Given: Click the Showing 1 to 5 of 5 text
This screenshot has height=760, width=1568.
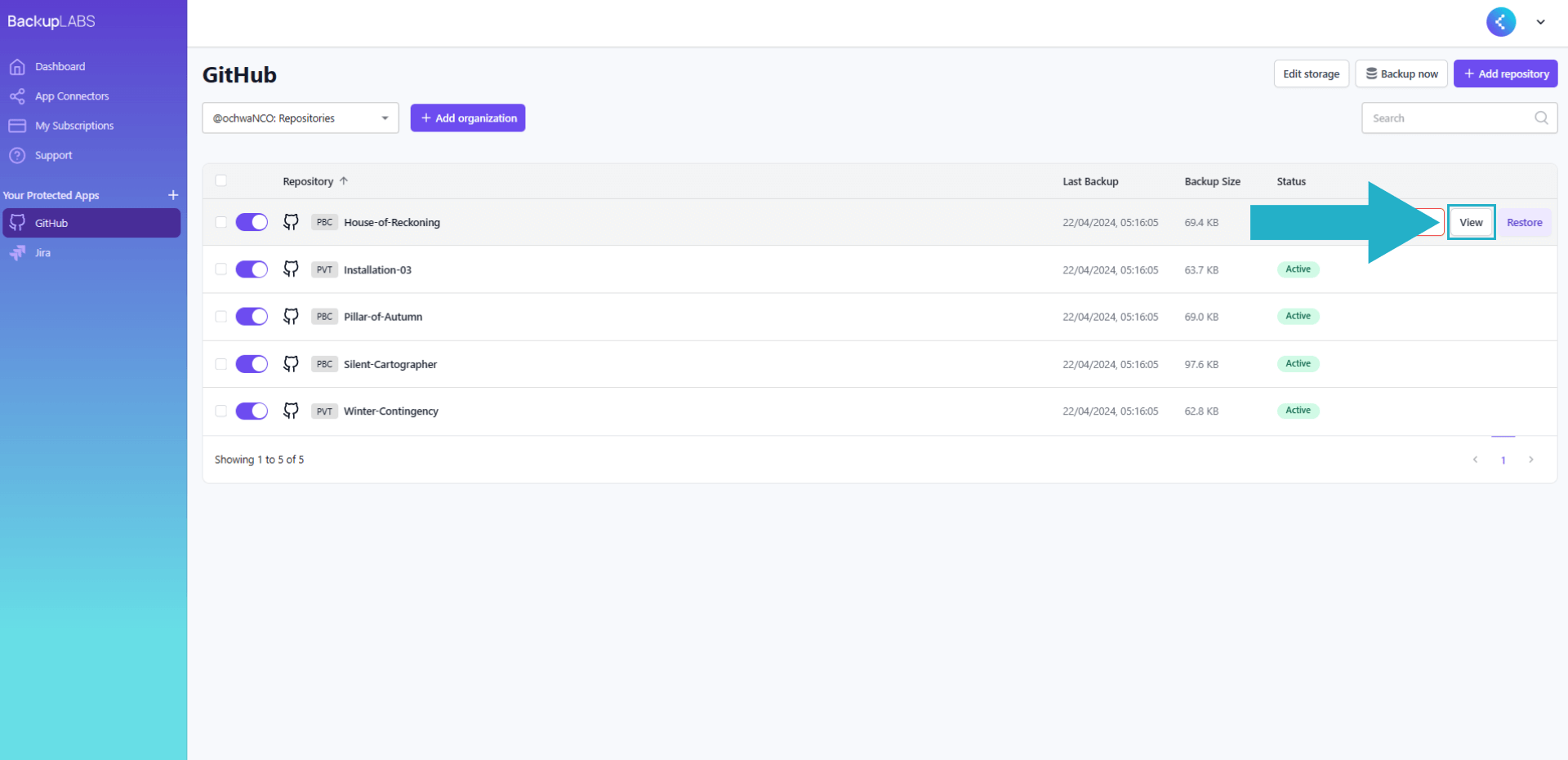Looking at the screenshot, I should click(259, 460).
